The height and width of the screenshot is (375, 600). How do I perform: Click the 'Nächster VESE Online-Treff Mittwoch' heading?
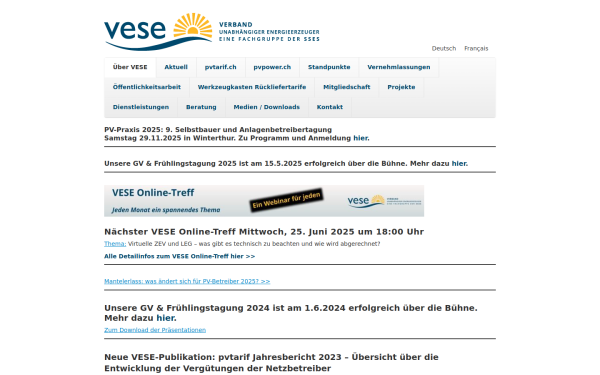click(264, 232)
